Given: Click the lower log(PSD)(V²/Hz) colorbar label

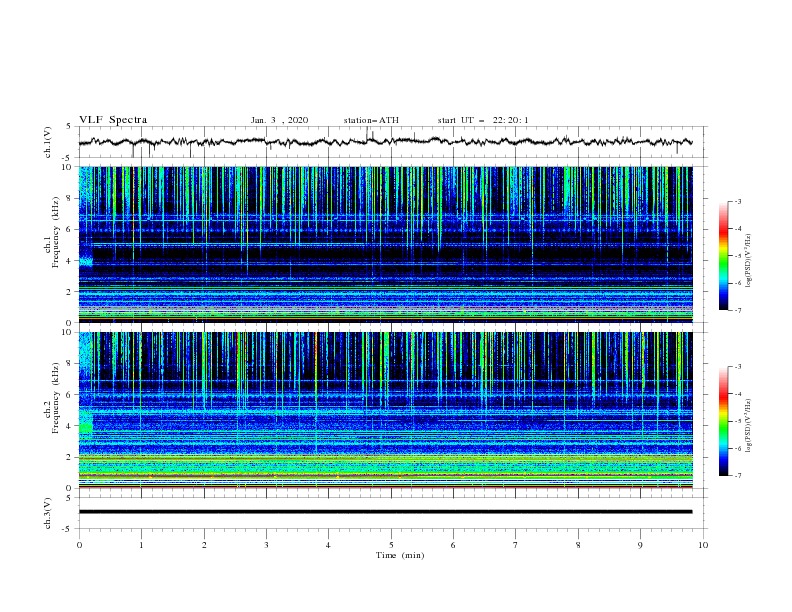Looking at the screenshot, I should click(748, 426).
